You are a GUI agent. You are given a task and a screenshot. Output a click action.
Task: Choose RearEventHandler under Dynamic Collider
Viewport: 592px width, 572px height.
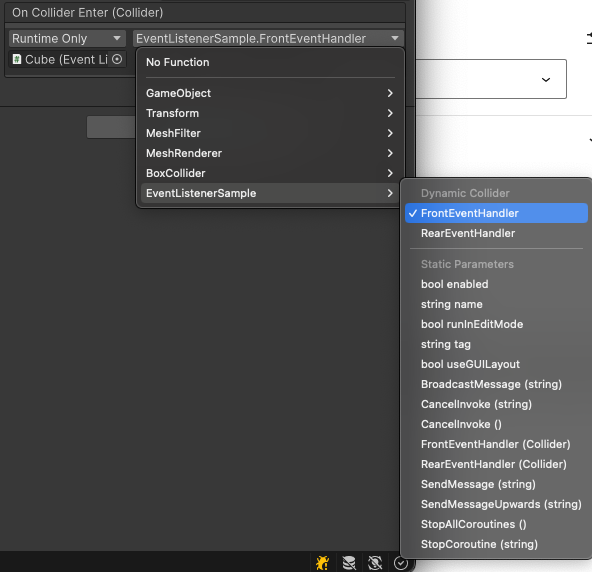(x=496, y=233)
